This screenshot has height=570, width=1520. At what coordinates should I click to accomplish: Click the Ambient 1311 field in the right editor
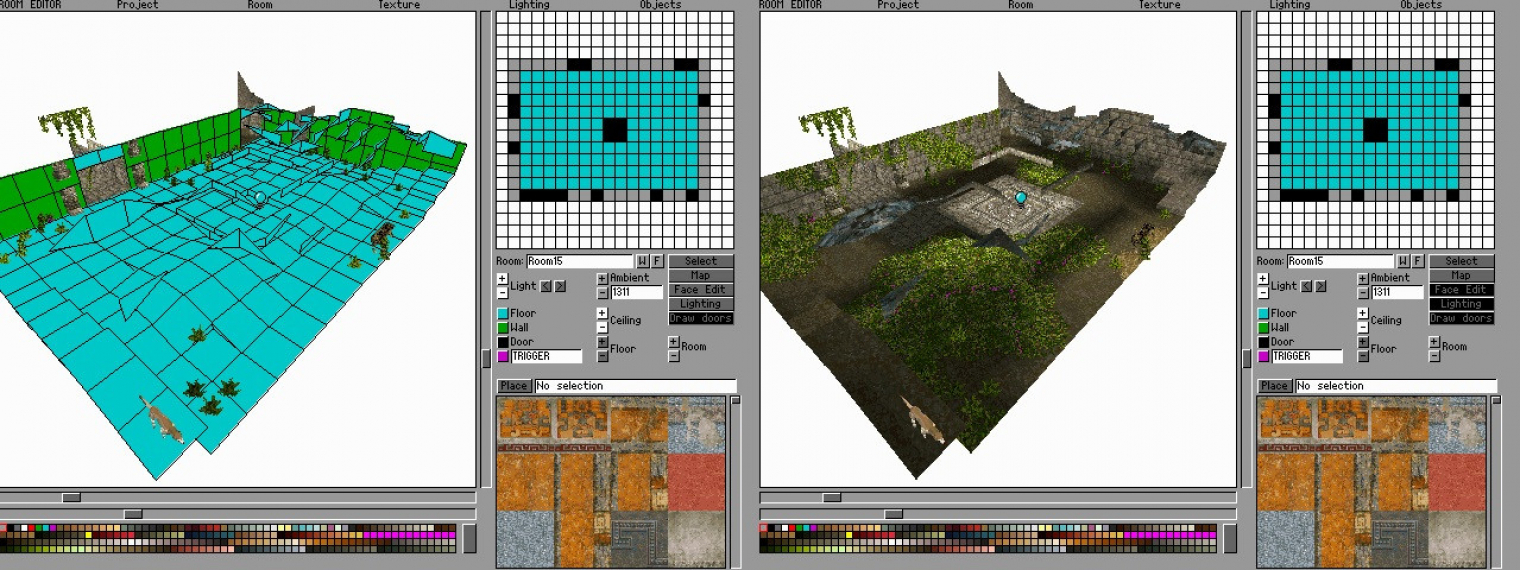[x=1396, y=293]
